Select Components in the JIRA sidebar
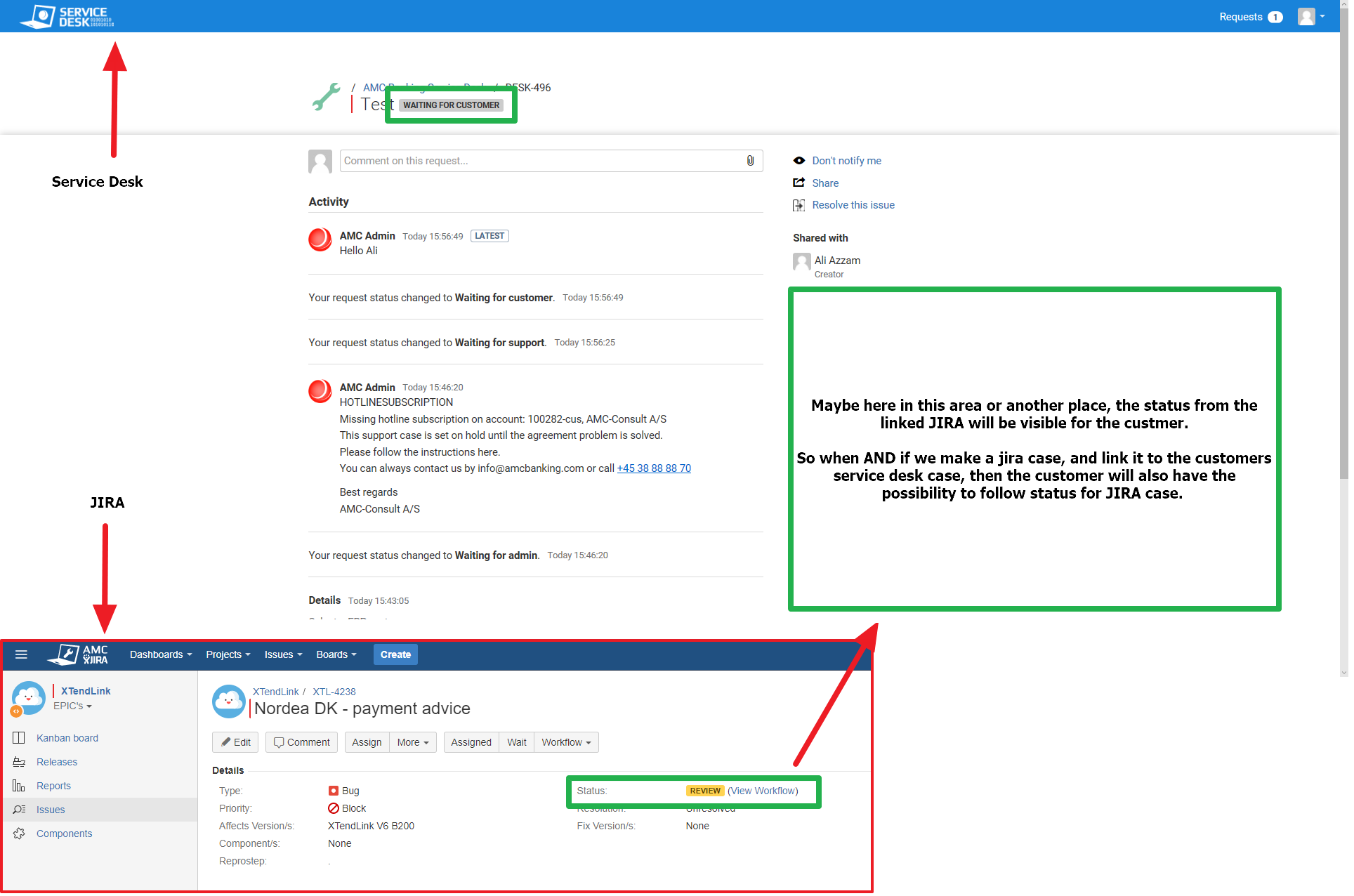 pyautogui.click(x=64, y=833)
